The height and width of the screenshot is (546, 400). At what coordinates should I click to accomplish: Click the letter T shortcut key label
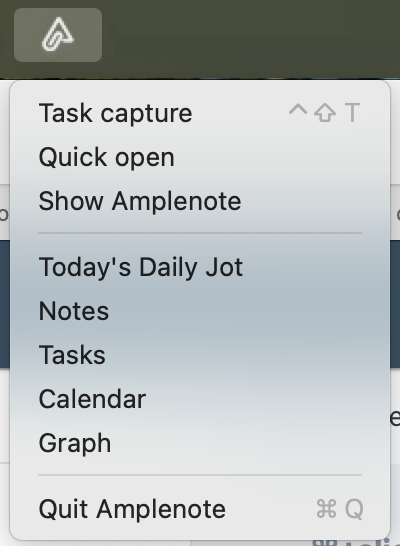(352, 113)
